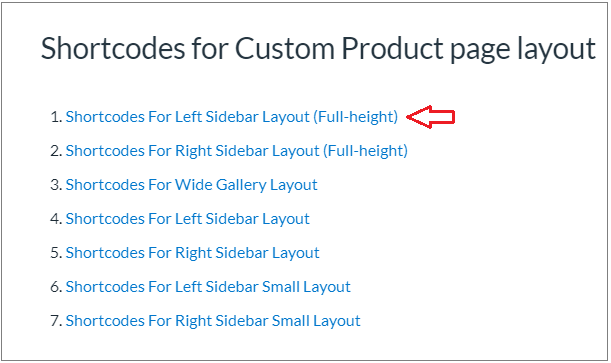Click list number 4 marker

56,219
